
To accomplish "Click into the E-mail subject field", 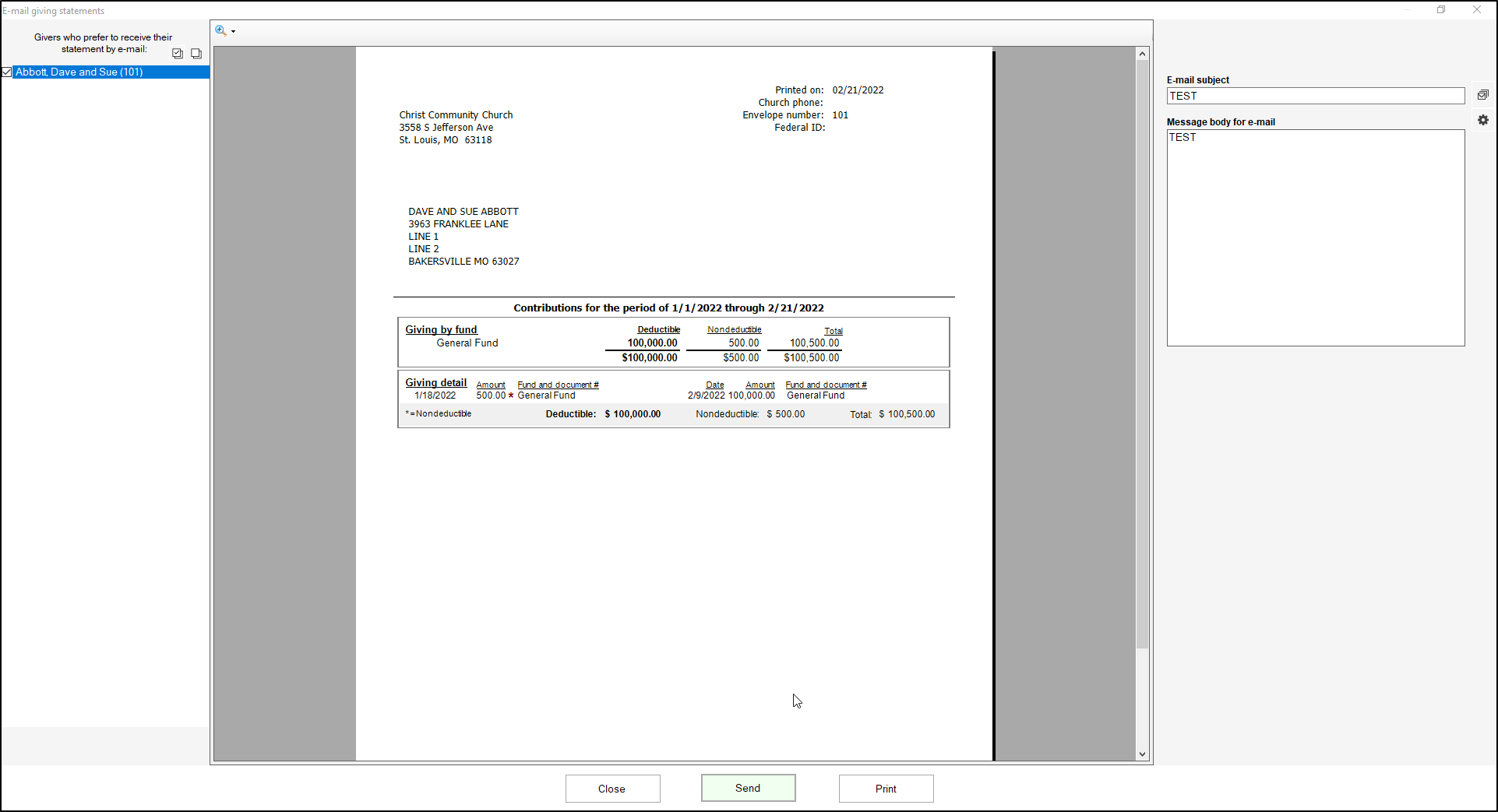I will point(1315,96).
